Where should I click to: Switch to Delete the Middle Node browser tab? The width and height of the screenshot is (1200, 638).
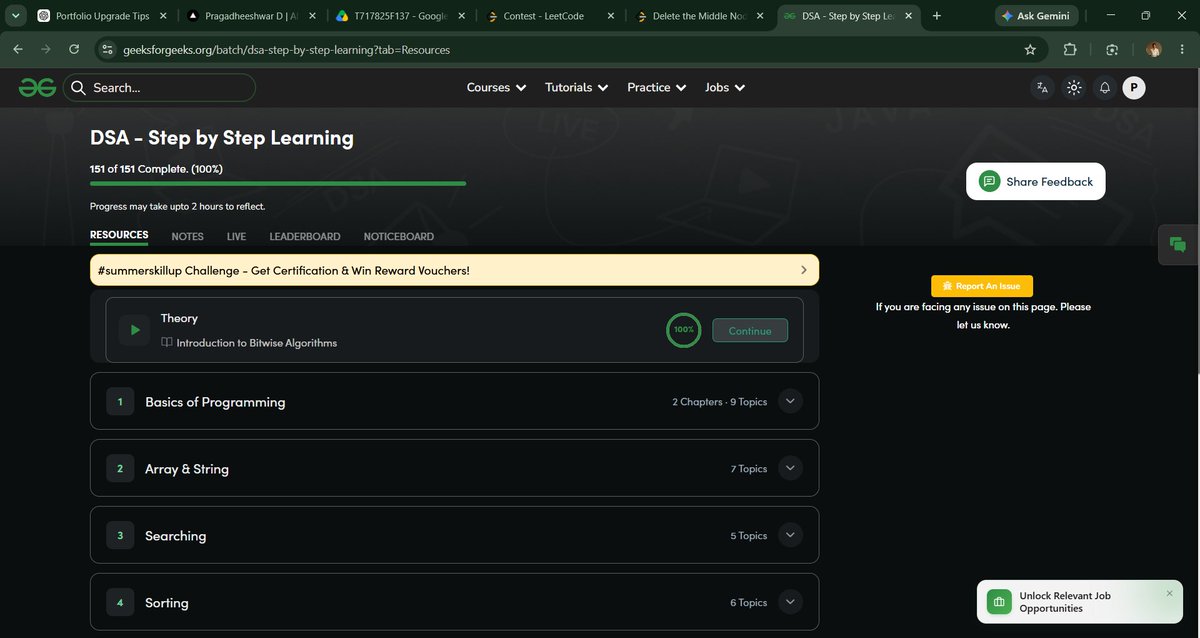click(700, 16)
